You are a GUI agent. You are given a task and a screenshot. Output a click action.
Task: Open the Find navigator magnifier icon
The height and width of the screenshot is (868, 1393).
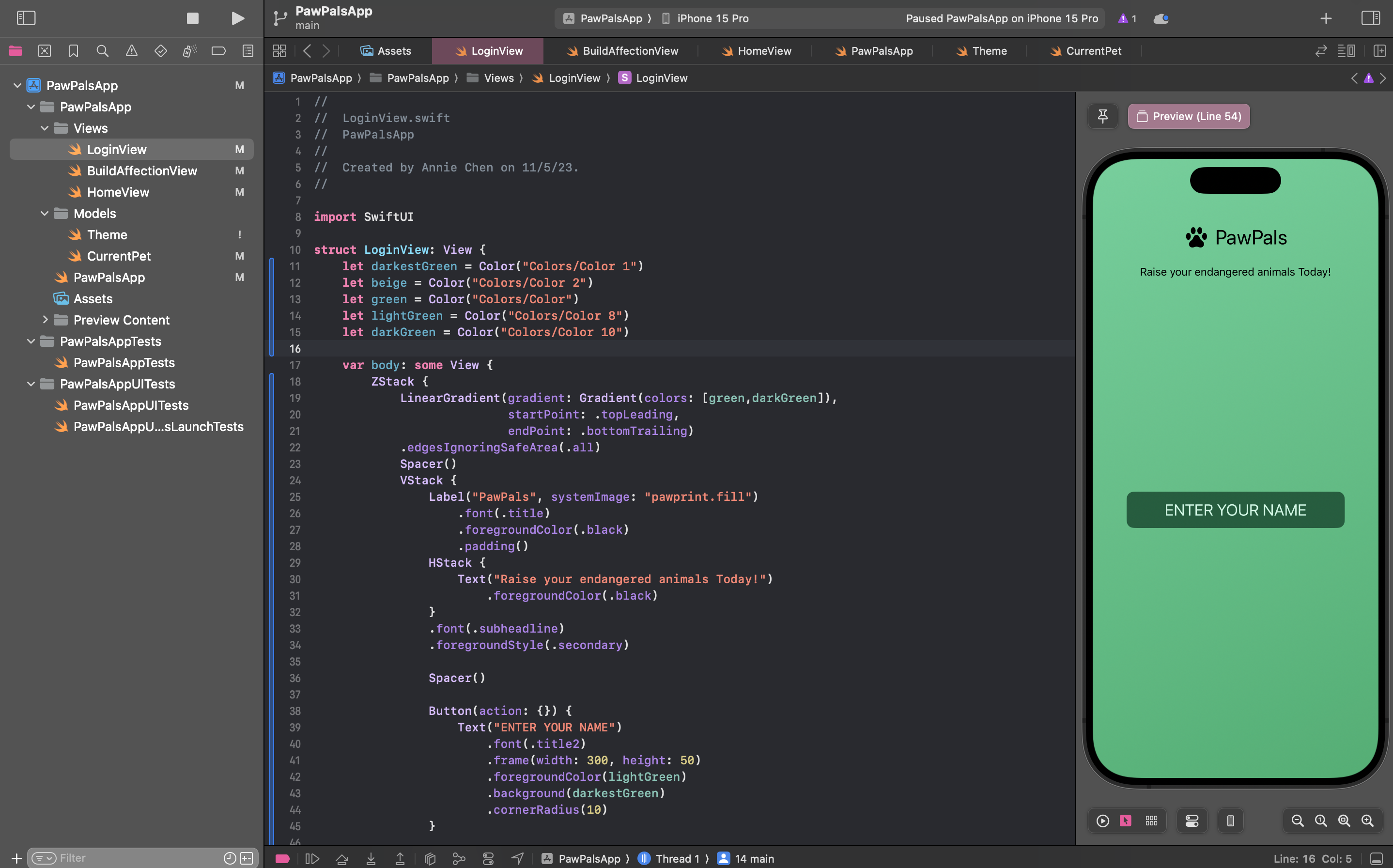(x=102, y=51)
